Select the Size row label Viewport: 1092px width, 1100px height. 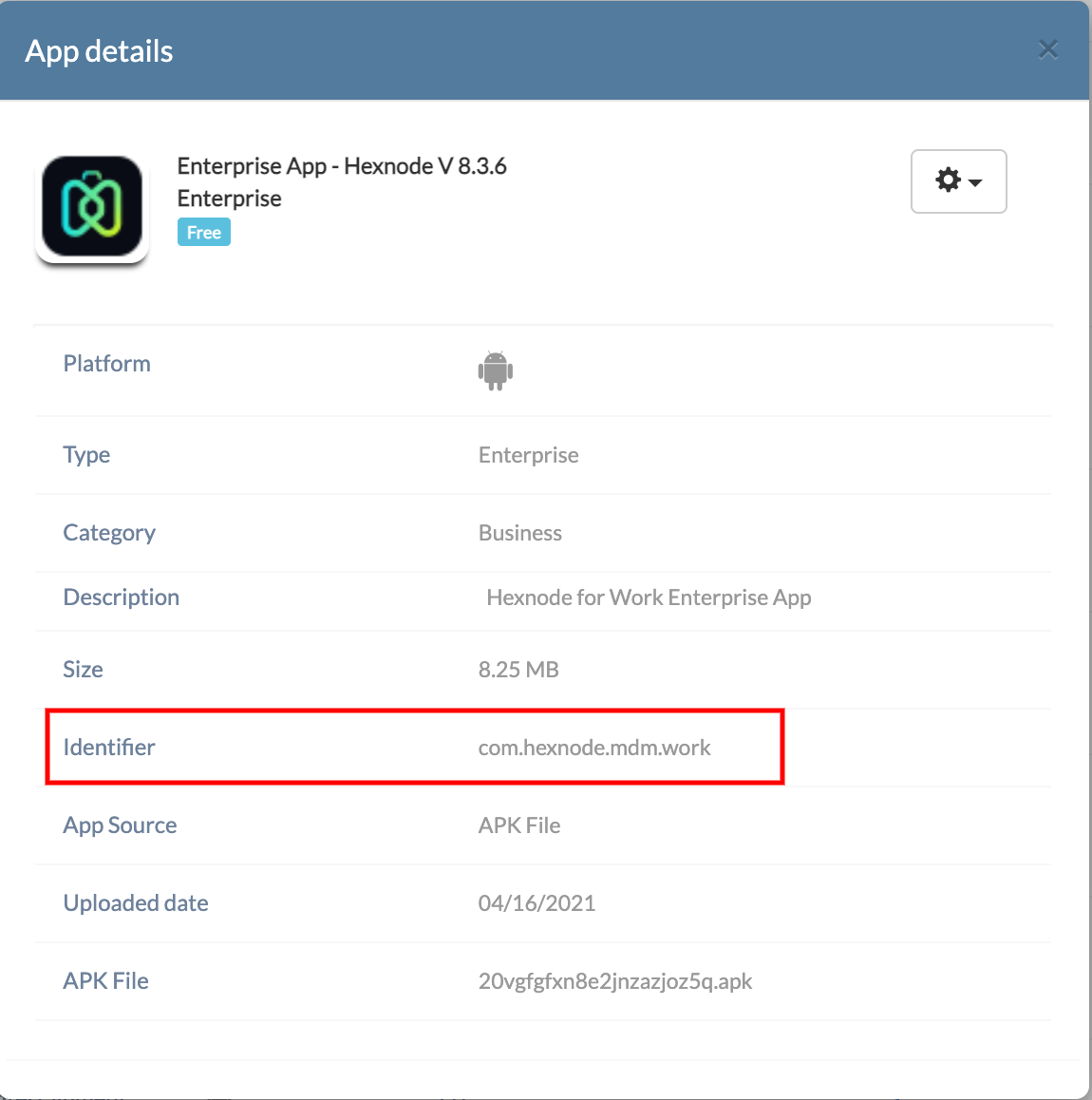(83, 670)
